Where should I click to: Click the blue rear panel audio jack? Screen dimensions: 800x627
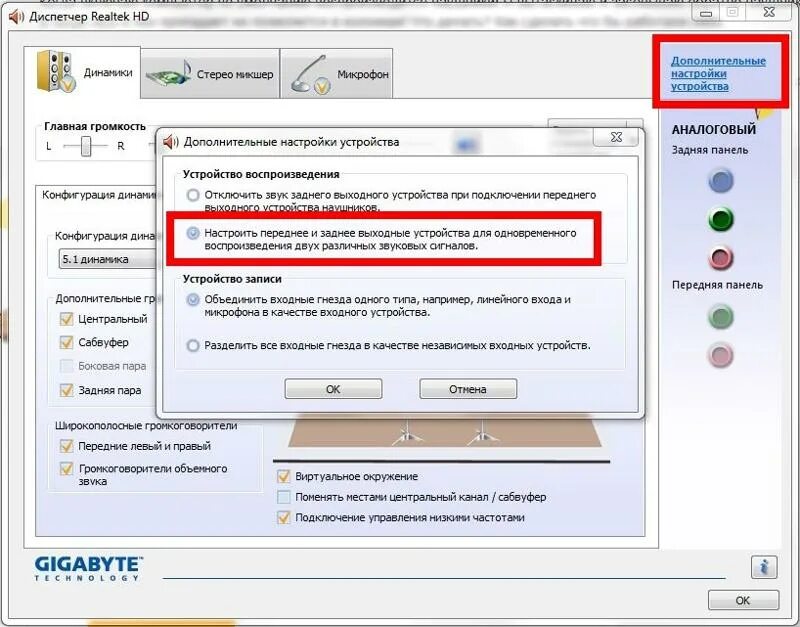[x=721, y=181]
